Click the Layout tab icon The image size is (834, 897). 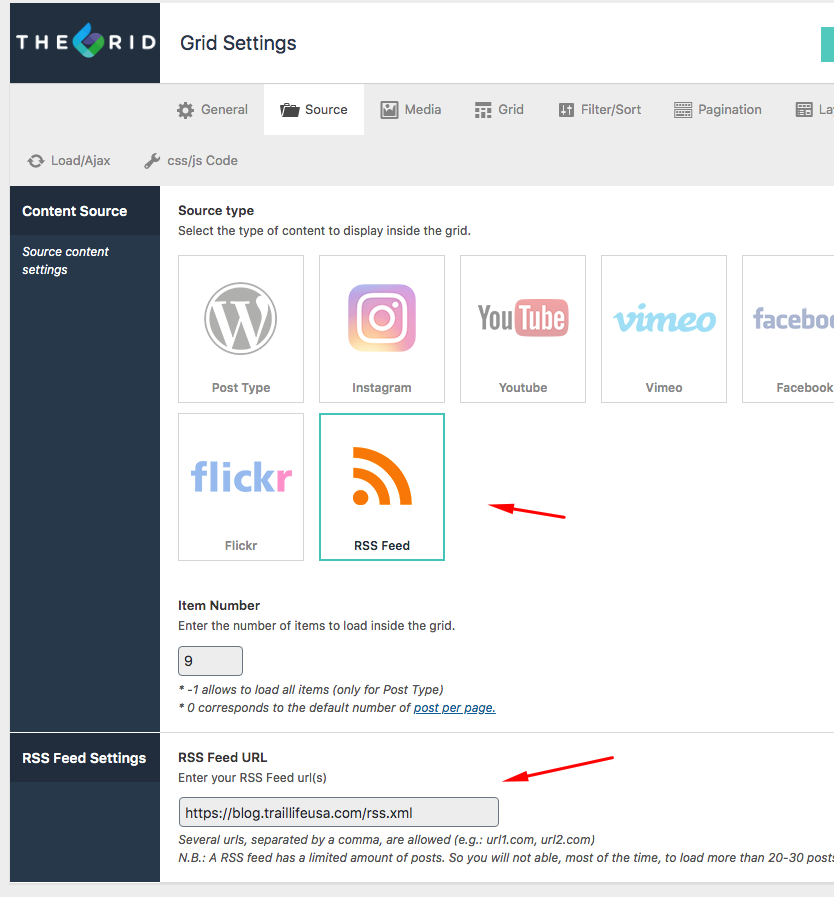click(804, 110)
